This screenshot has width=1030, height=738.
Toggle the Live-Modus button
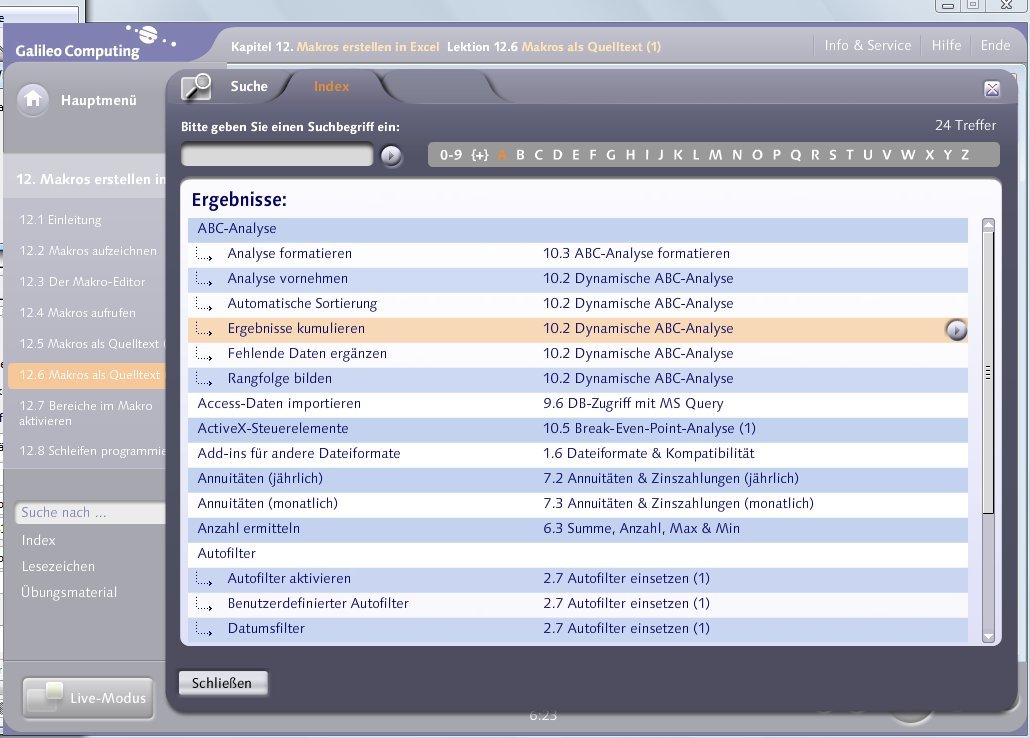(x=88, y=698)
